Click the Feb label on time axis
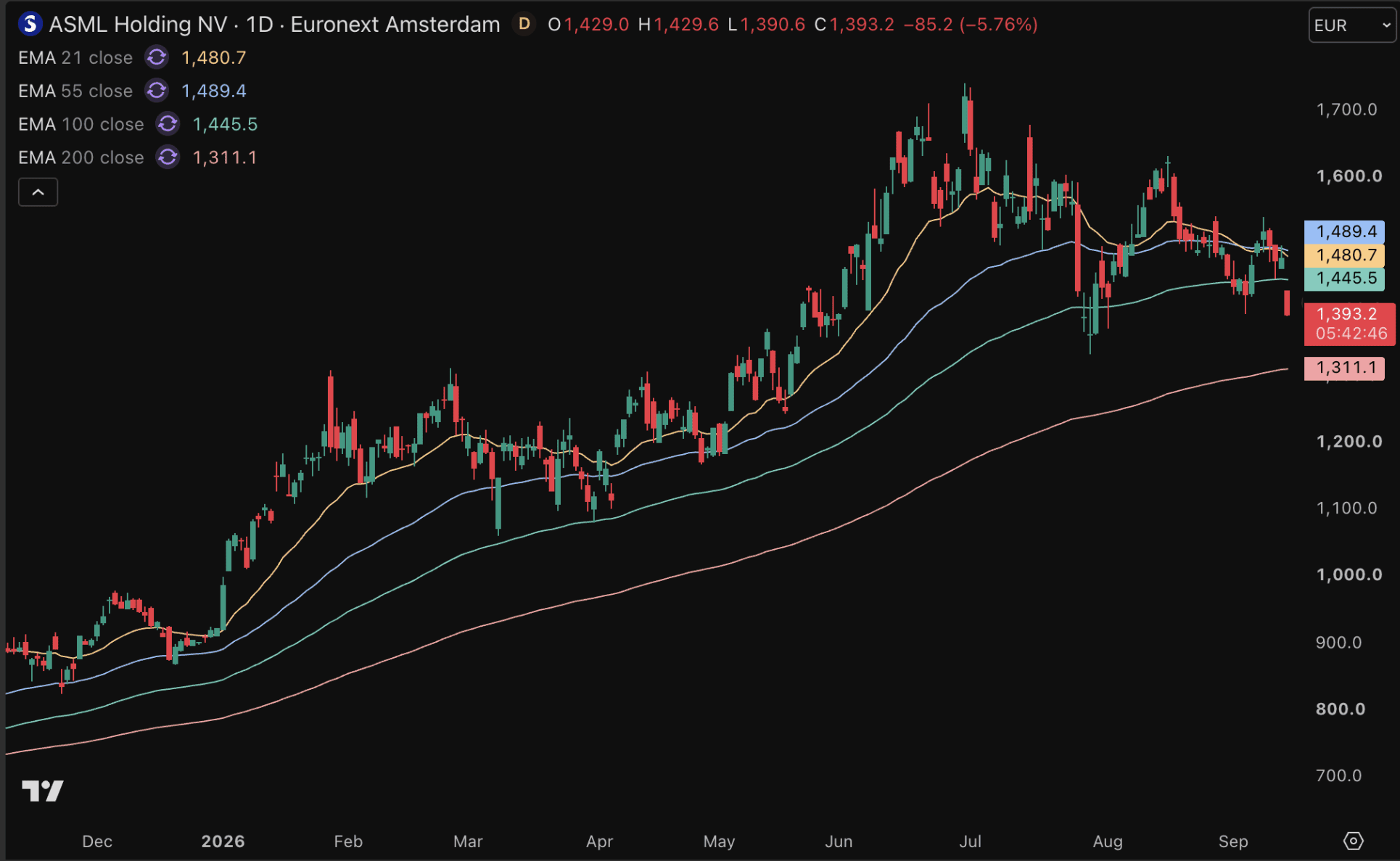This screenshot has width=1400, height=861. [348, 841]
